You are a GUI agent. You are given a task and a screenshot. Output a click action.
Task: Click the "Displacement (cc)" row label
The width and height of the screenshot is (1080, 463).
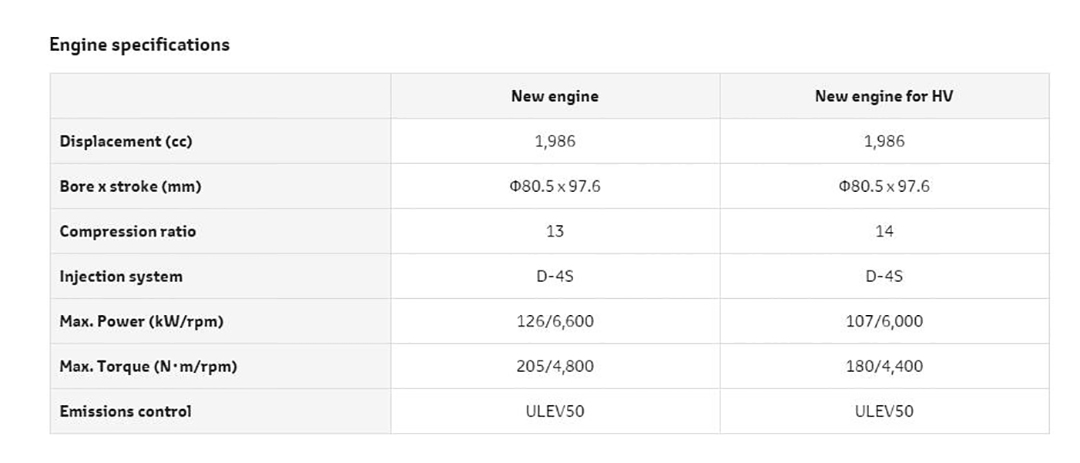pos(126,142)
